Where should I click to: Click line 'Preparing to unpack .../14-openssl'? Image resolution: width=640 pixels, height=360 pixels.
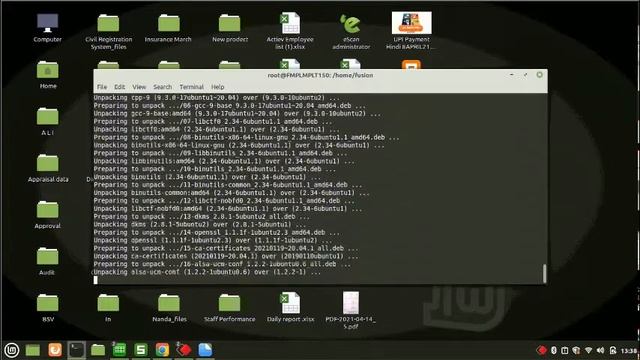(x=216, y=232)
